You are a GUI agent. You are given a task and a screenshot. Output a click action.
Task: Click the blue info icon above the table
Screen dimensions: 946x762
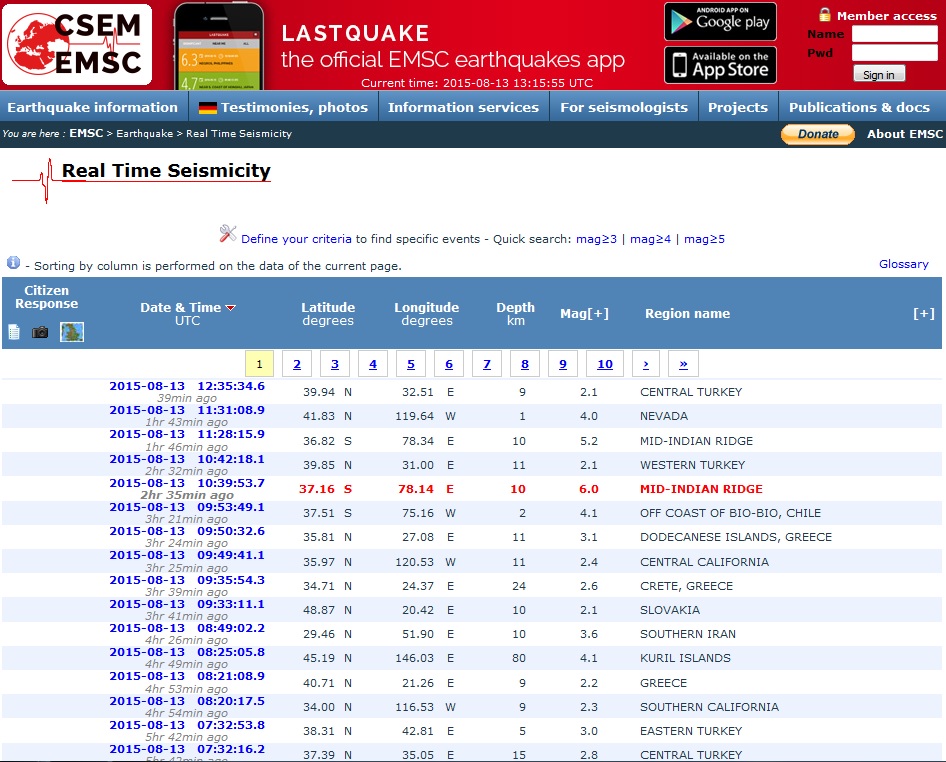pyautogui.click(x=13, y=262)
